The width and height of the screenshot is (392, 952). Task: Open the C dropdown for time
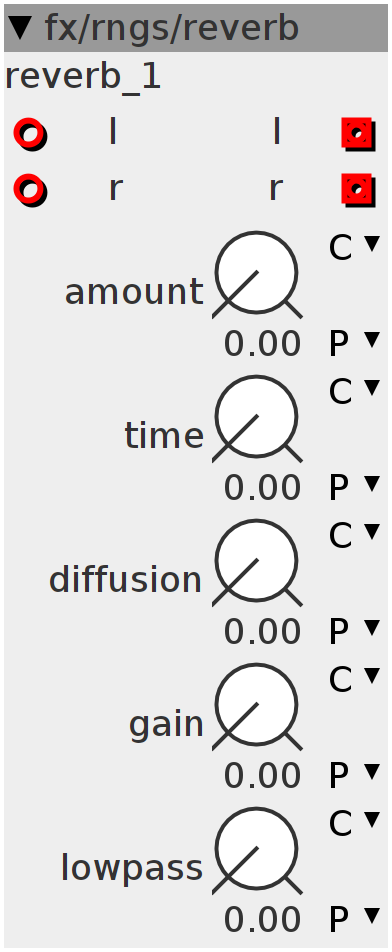tap(354, 390)
